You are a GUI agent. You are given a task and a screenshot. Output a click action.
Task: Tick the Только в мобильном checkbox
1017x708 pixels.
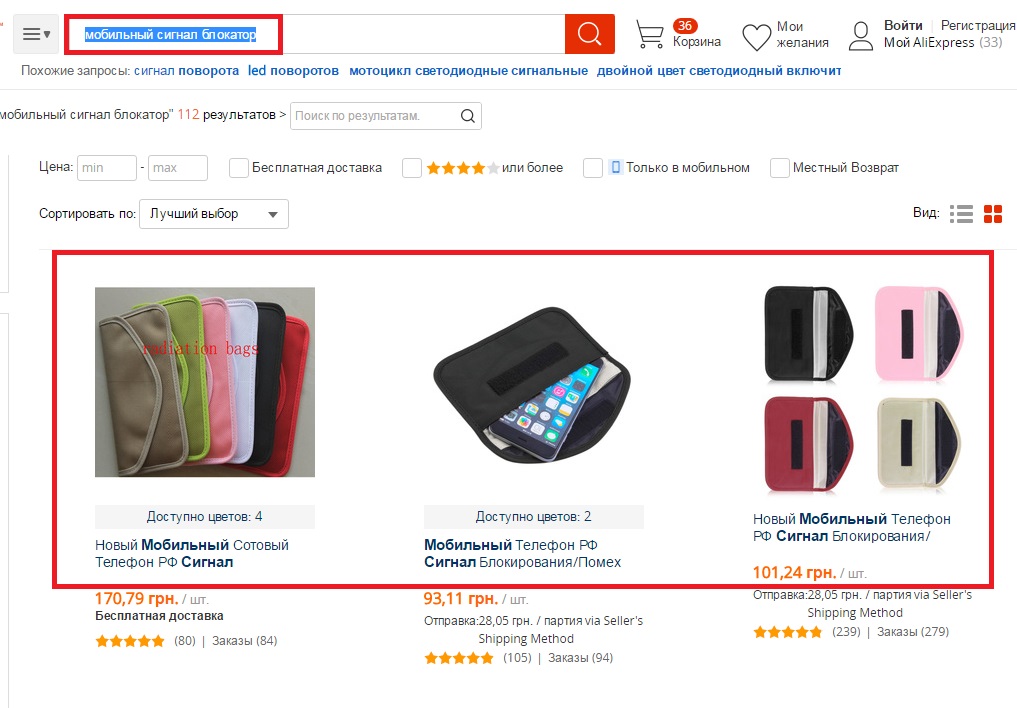pos(593,168)
